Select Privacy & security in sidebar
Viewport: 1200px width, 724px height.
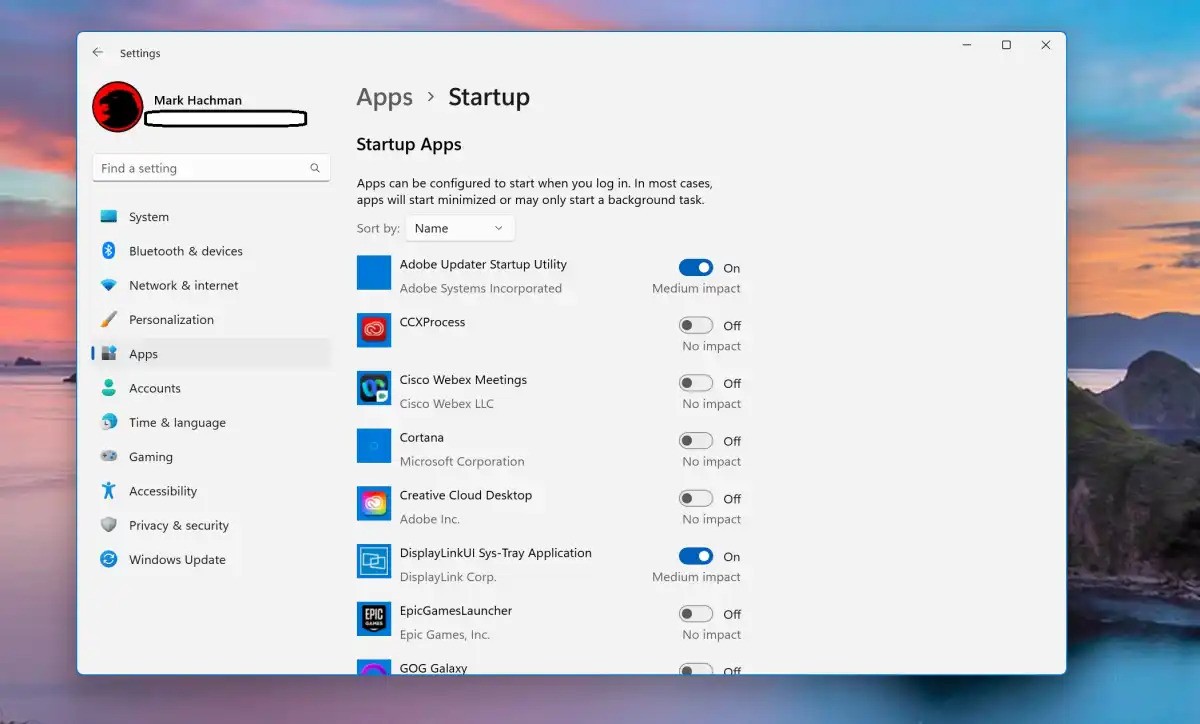178,525
